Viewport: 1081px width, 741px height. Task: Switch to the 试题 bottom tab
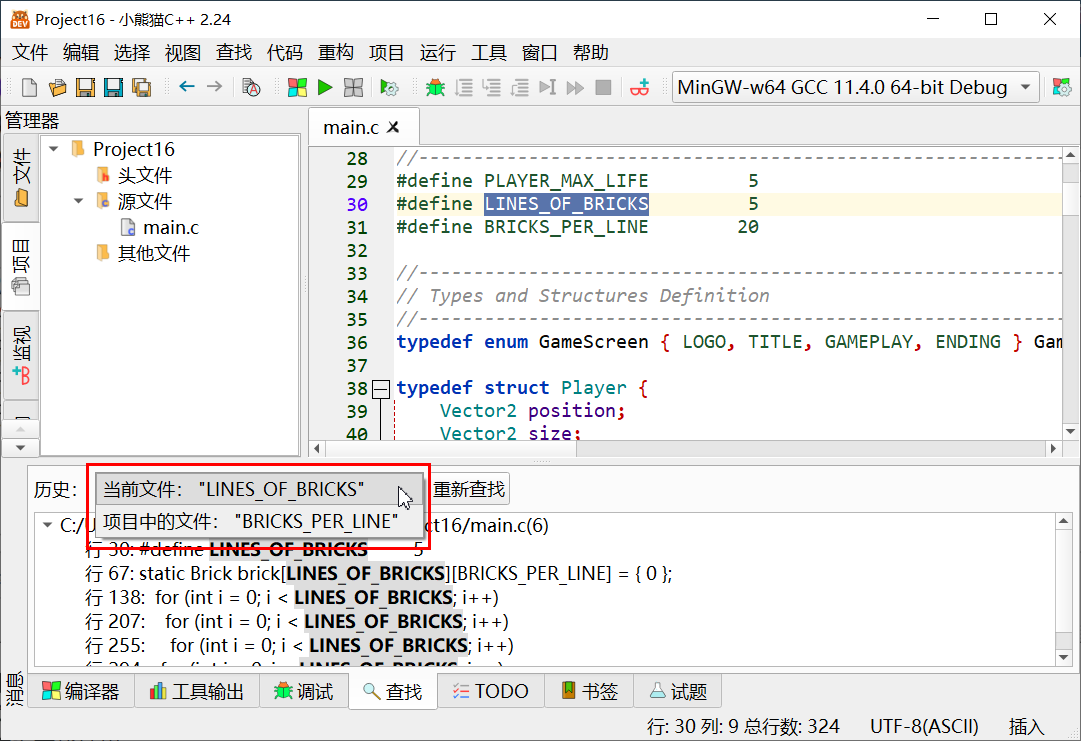[678, 691]
